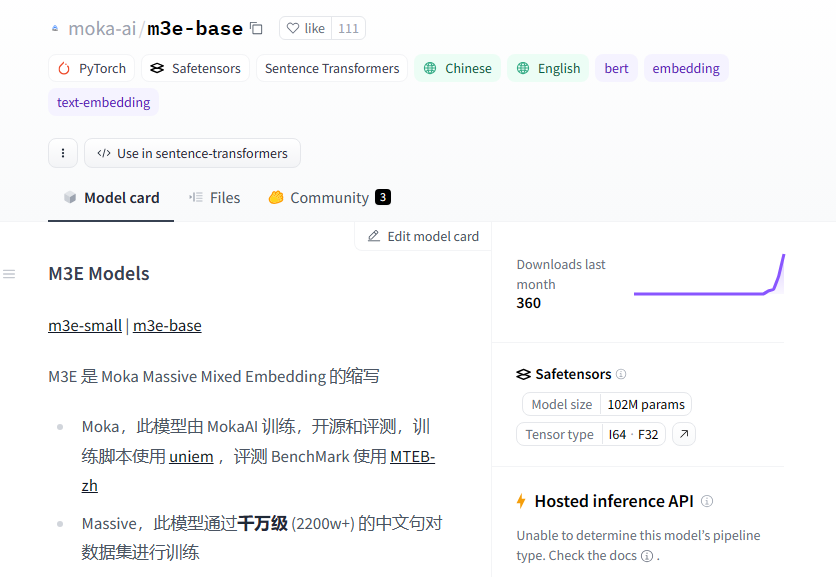Open tensor details with arrow icon

pos(684,434)
